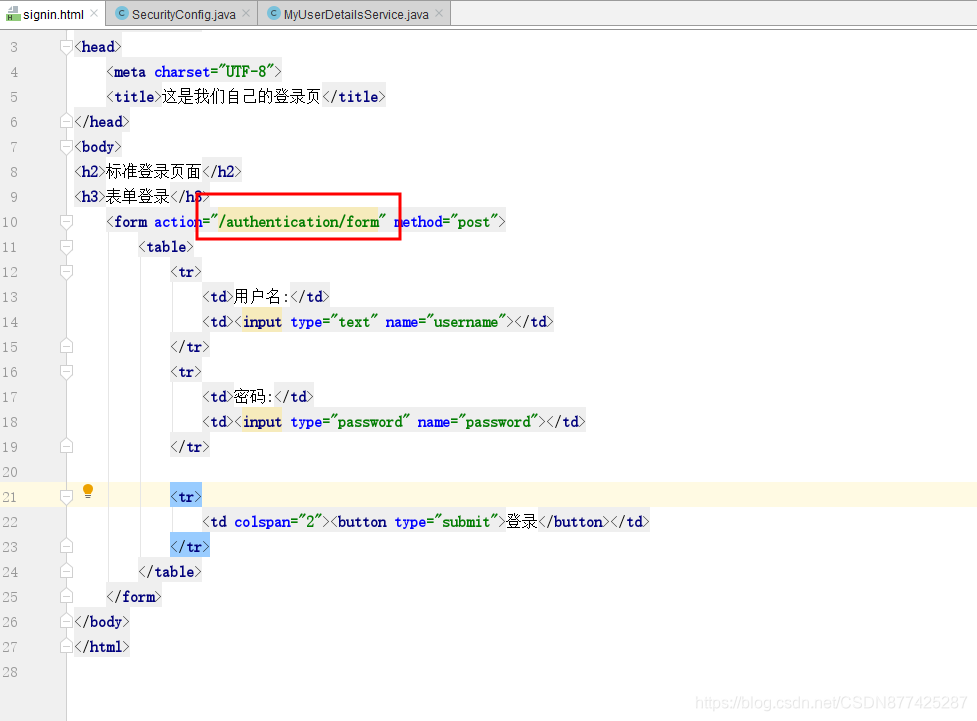Click the class icon on MyUserDetailsService.java tab

pos(274,13)
